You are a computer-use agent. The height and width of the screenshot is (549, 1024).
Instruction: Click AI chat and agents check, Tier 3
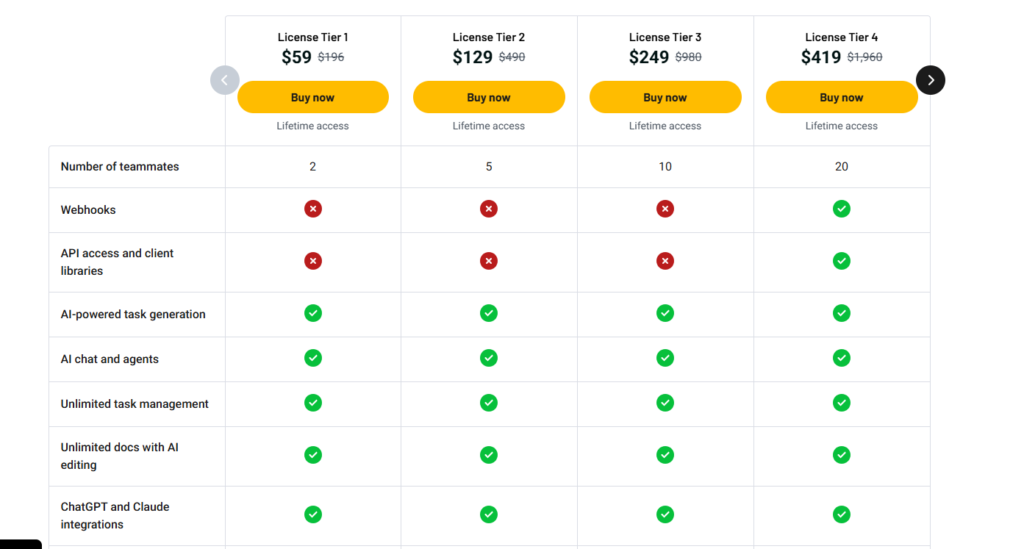pos(665,358)
